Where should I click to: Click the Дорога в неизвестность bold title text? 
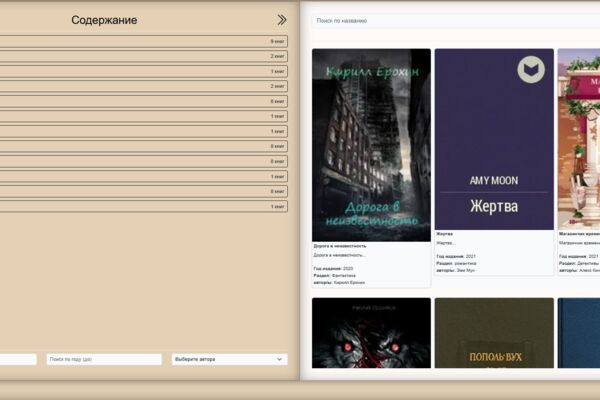coord(340,246)
